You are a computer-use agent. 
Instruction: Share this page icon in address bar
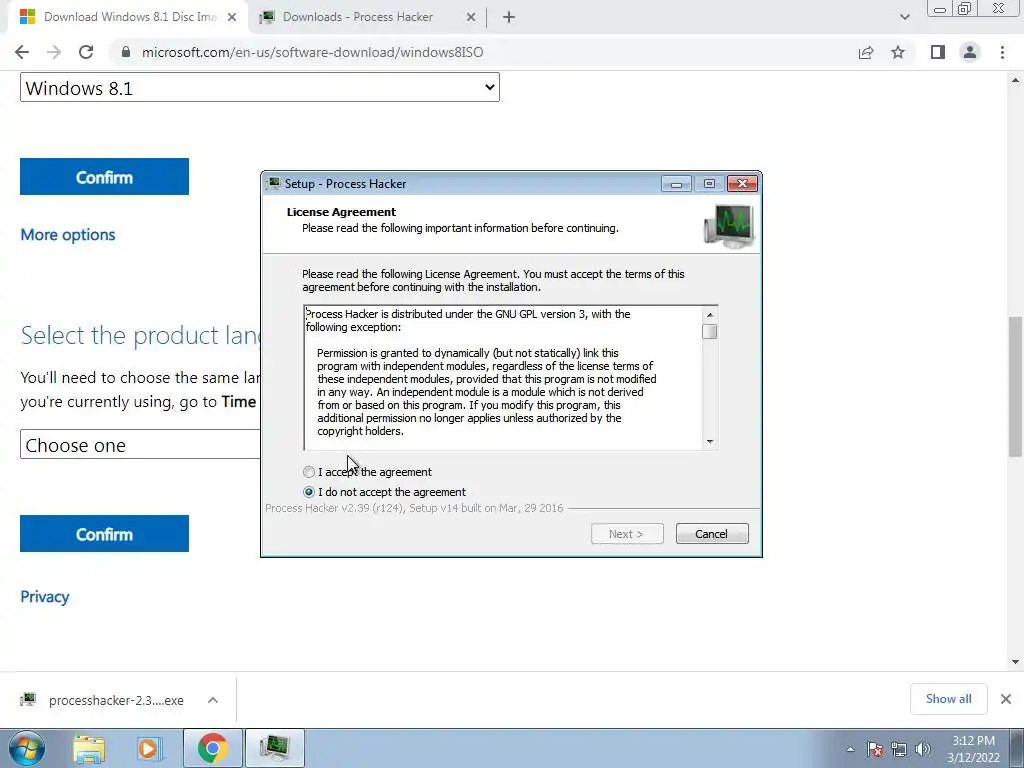866,52
